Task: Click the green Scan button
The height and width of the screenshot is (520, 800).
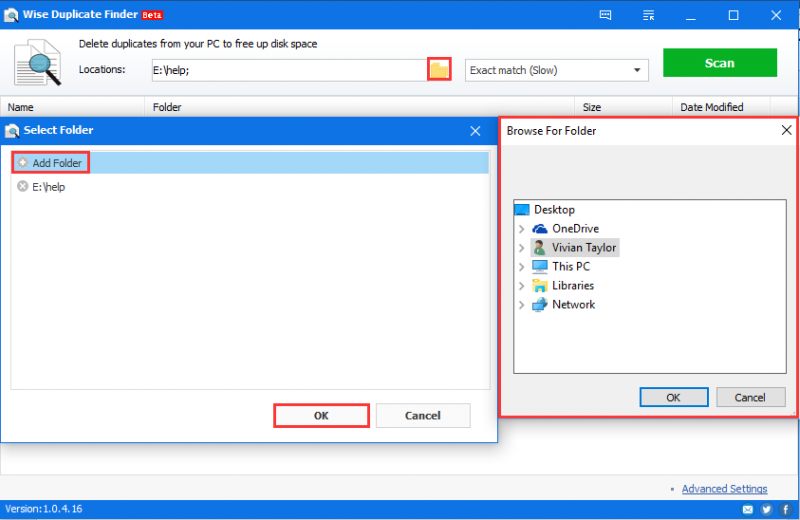Action: point(720,63)
